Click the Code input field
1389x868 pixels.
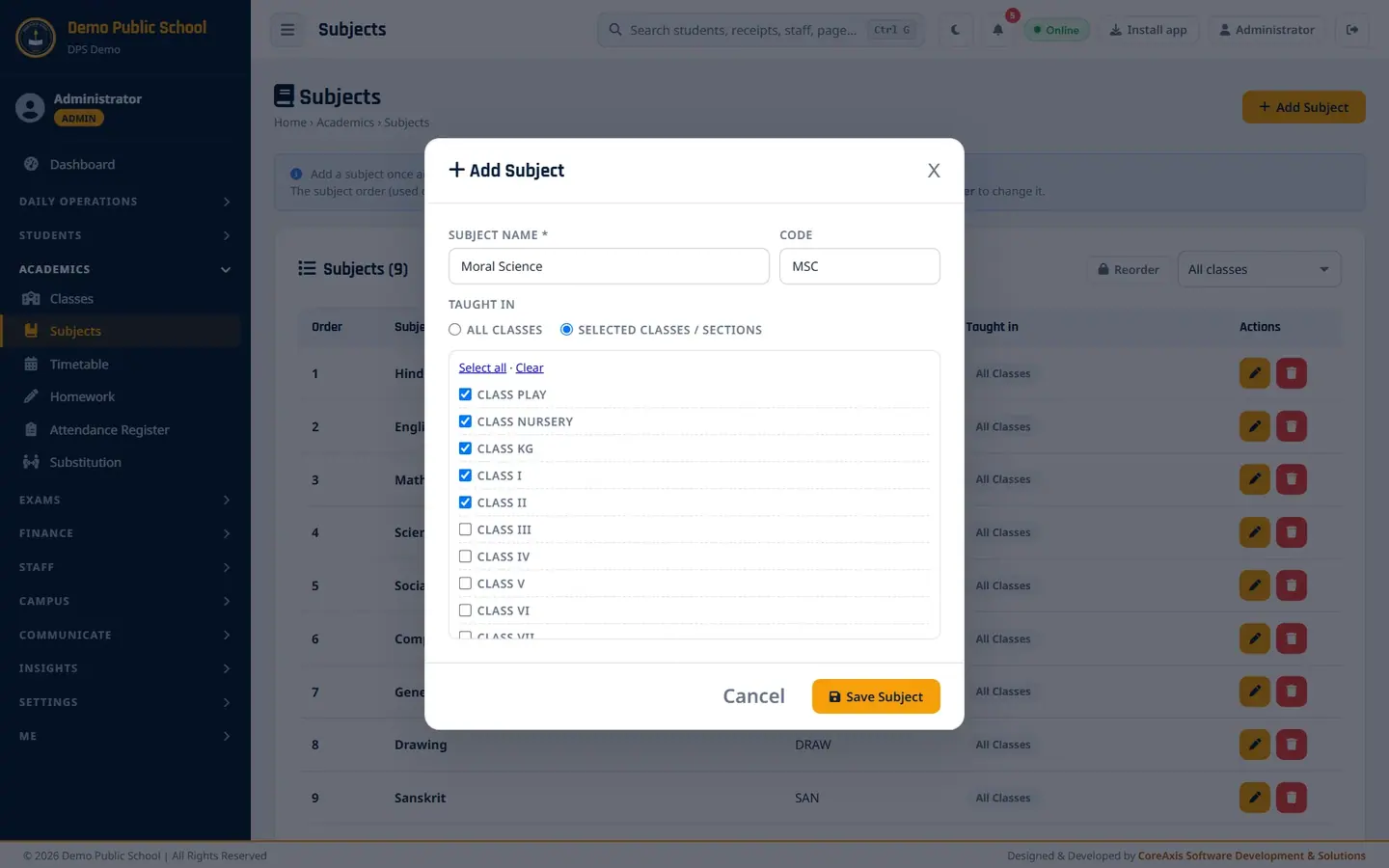tap(859, 266)
